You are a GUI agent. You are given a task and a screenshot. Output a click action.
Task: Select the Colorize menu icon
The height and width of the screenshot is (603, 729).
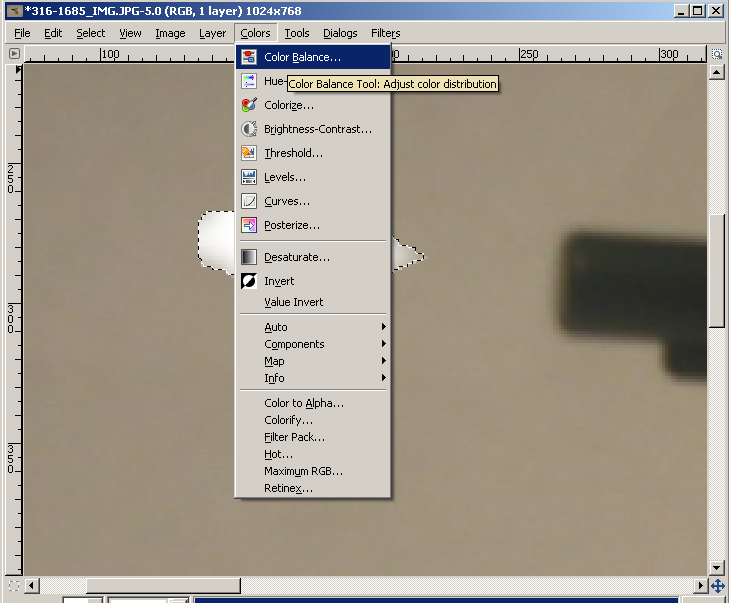click(249, 105)
